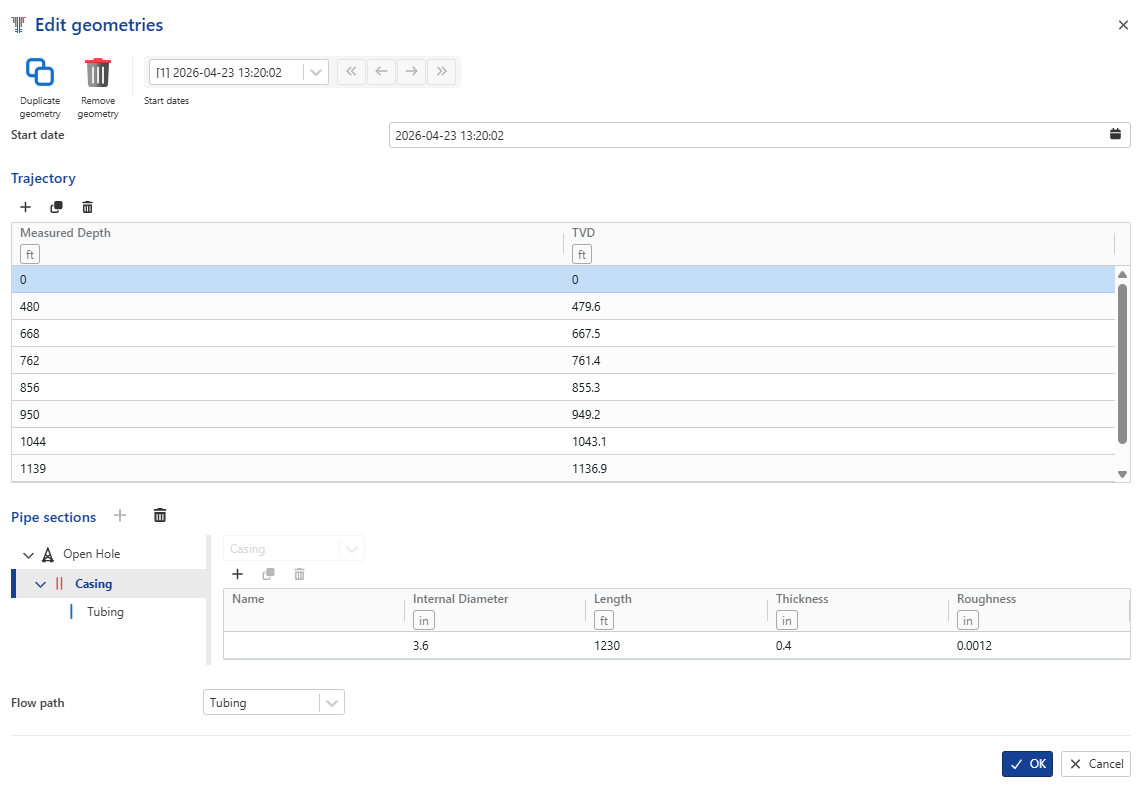
Task: Select Thickness value 0.4
Action: (x=858, y=646)
